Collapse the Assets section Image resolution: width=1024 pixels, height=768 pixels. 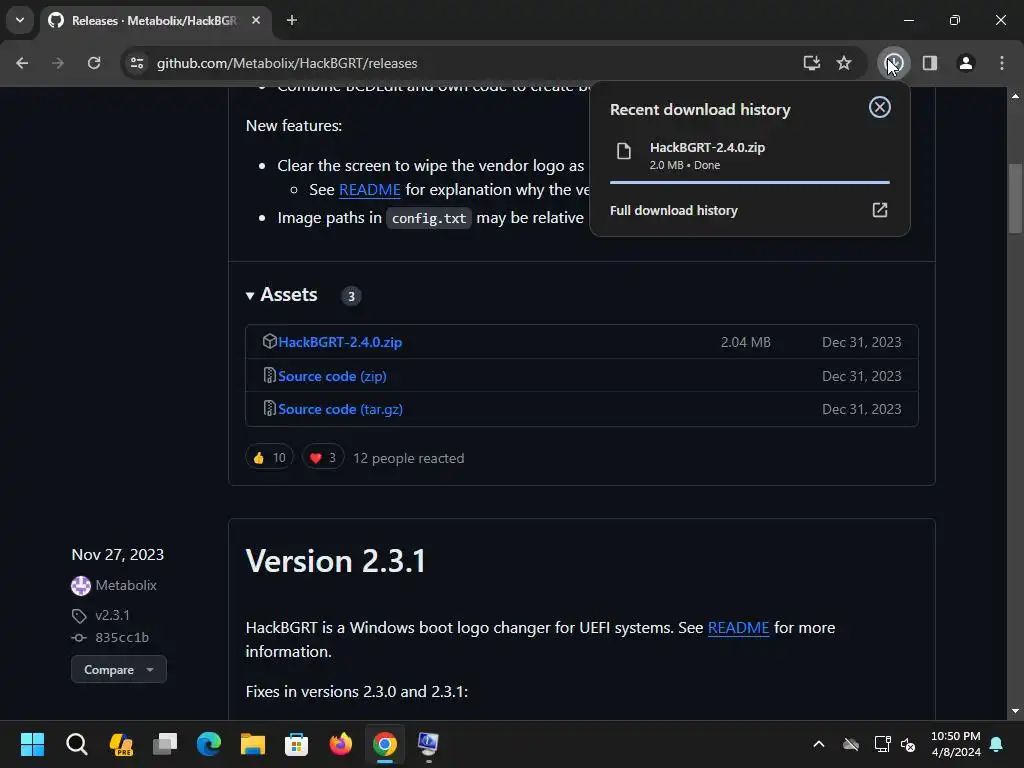pyautogui.click(x=282, y=295)
